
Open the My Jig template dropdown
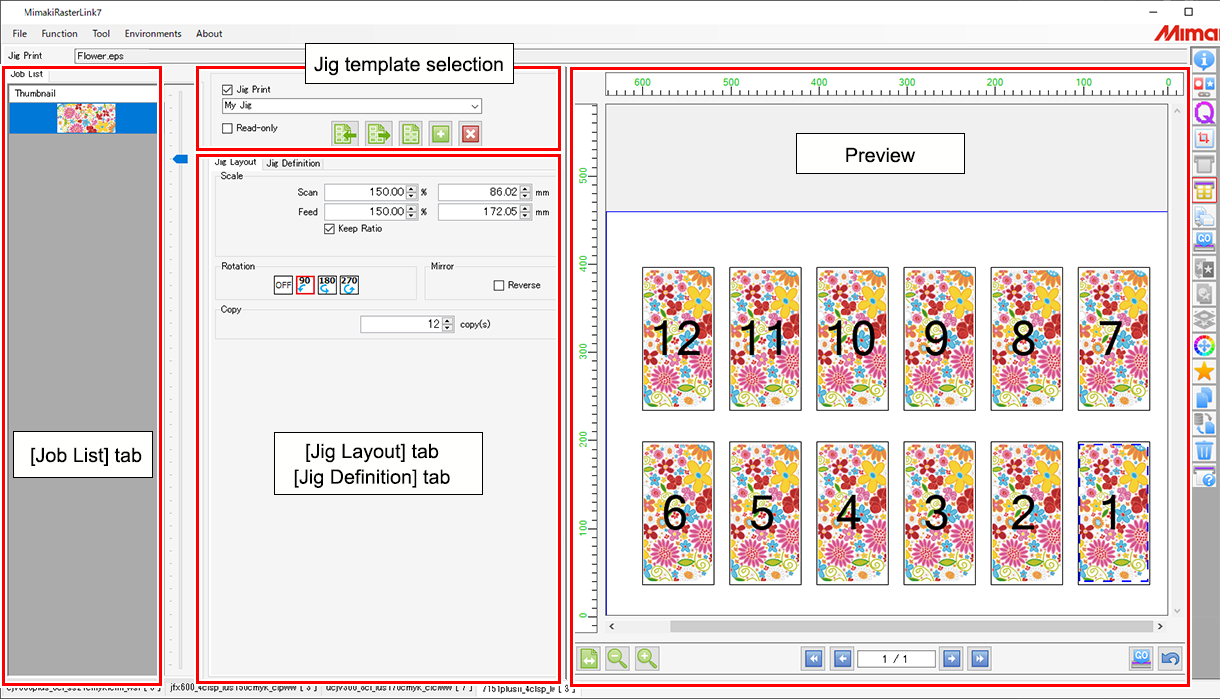coord(475,106)
